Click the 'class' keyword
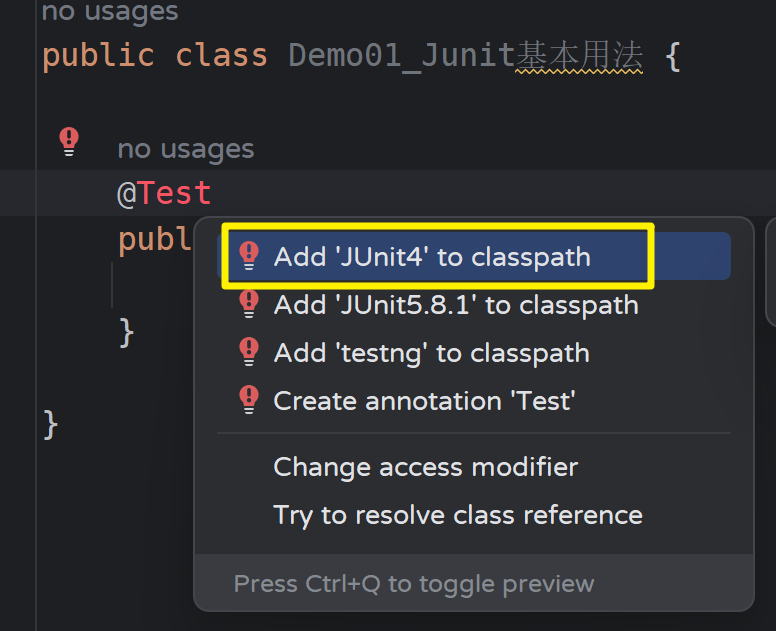The height and width of the screenshot is (631, 776). [222, 55]
